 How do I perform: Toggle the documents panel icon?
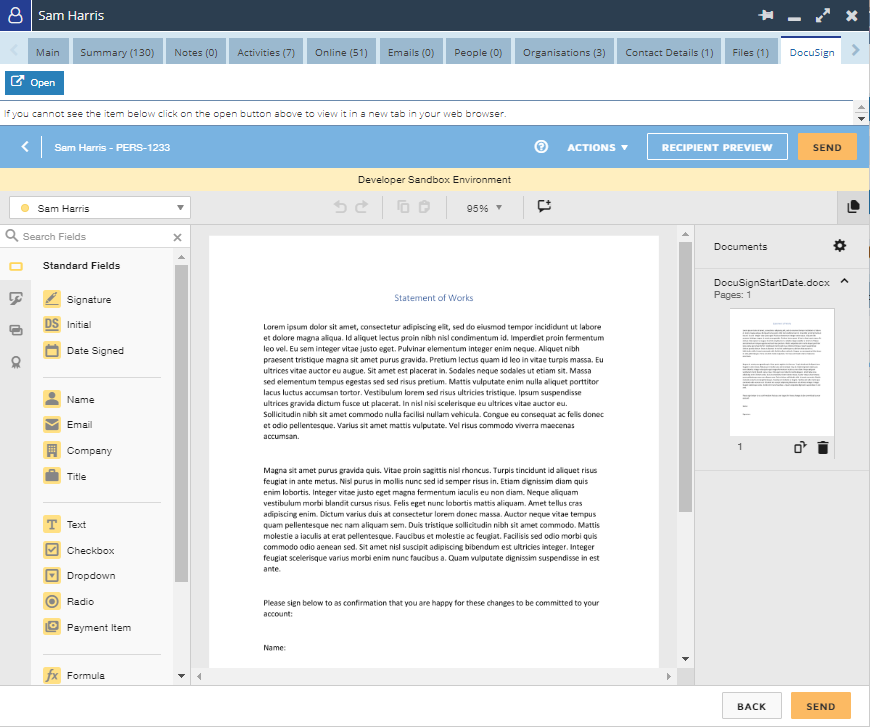[x=853, y=207]
